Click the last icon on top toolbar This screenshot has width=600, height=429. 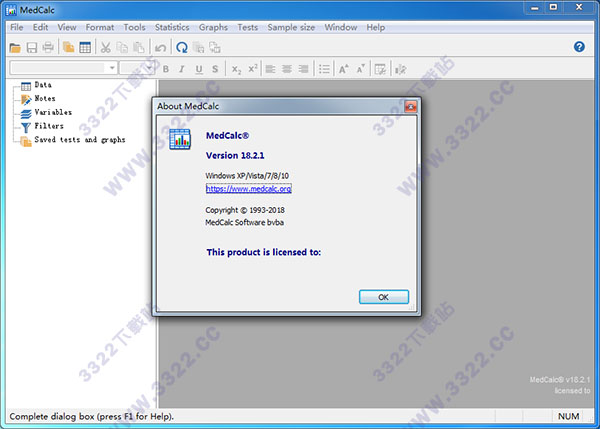click(215, 47)
